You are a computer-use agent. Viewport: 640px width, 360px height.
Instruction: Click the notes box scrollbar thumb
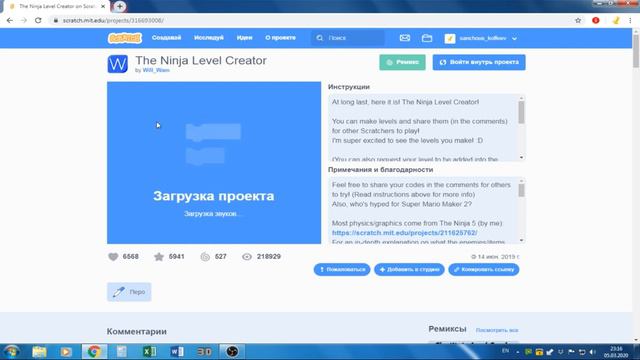[x=521, y=191]
